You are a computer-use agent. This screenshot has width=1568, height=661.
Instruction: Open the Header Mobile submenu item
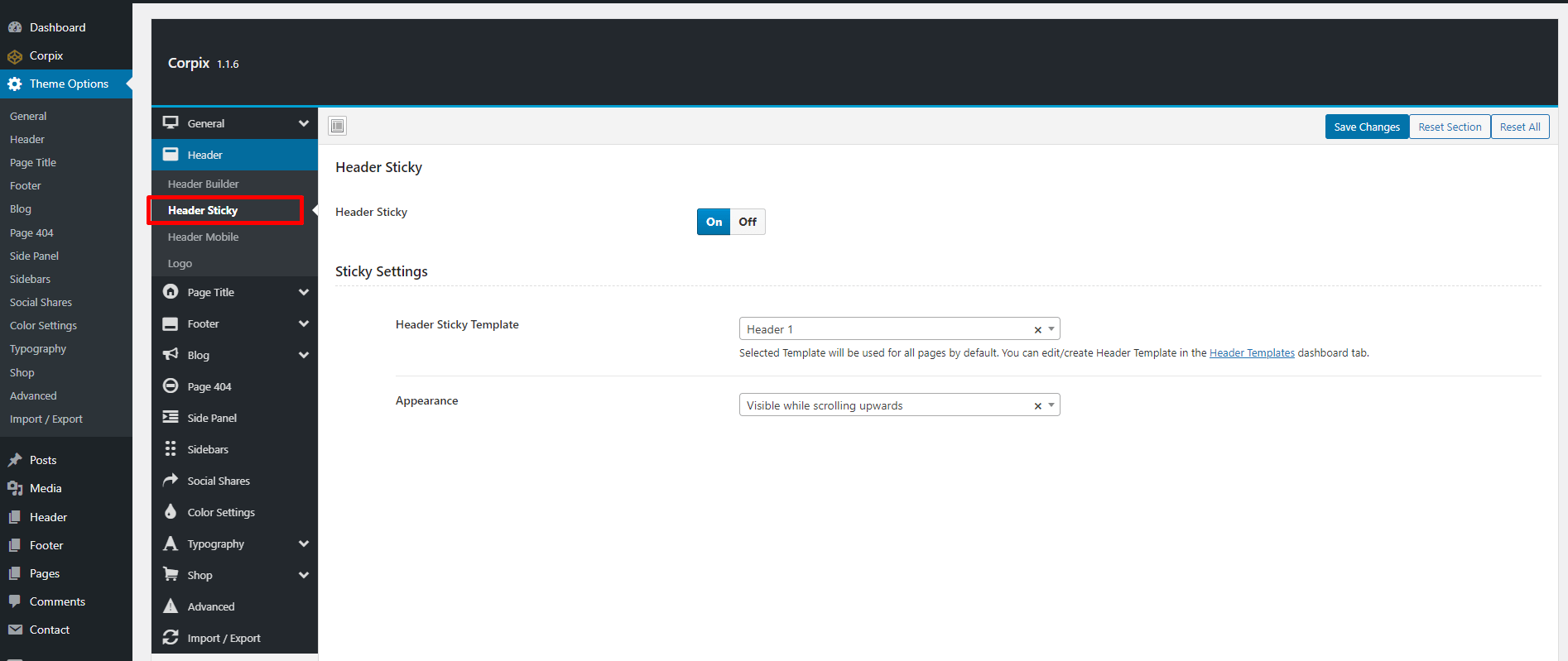[203, 237]
